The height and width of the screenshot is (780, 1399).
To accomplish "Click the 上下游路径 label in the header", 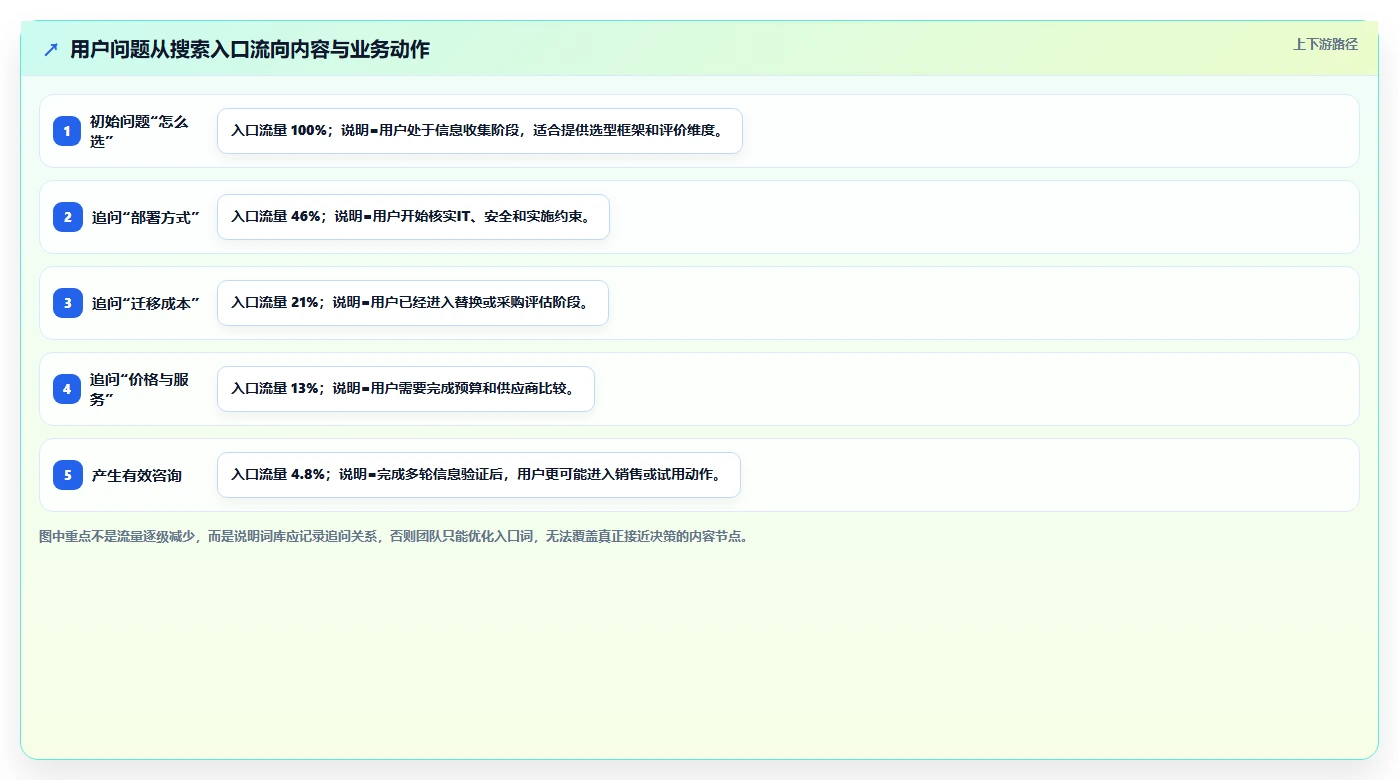I will point(1325,44).
